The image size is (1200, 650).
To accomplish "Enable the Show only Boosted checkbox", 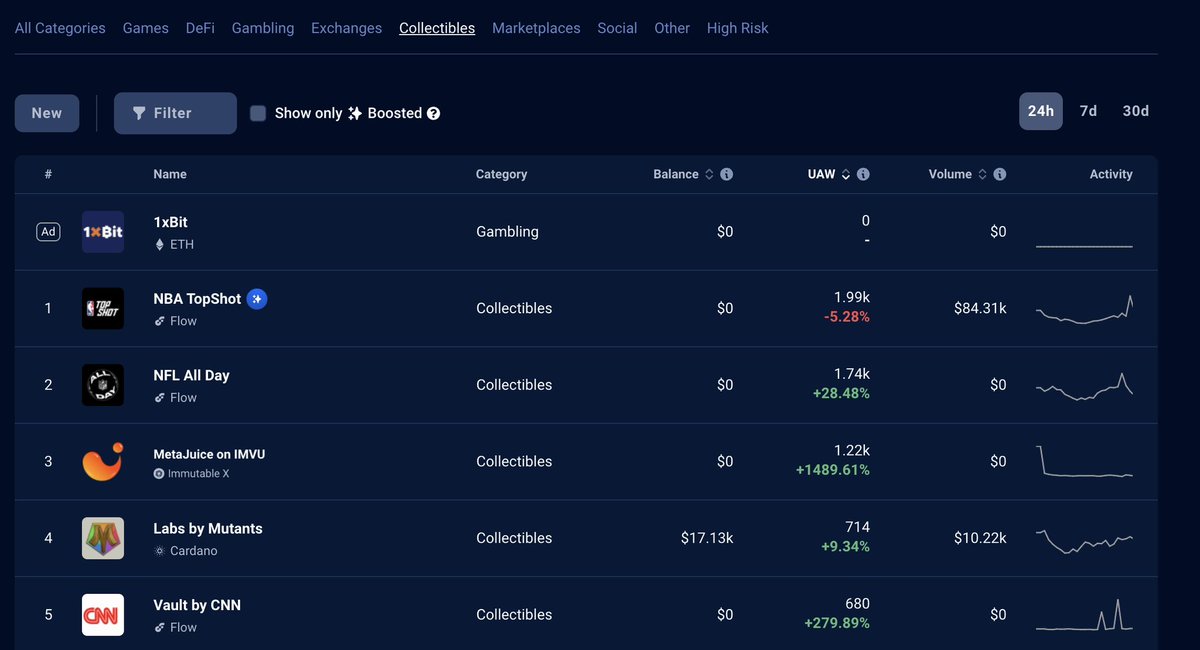I will tap(258, 113).
